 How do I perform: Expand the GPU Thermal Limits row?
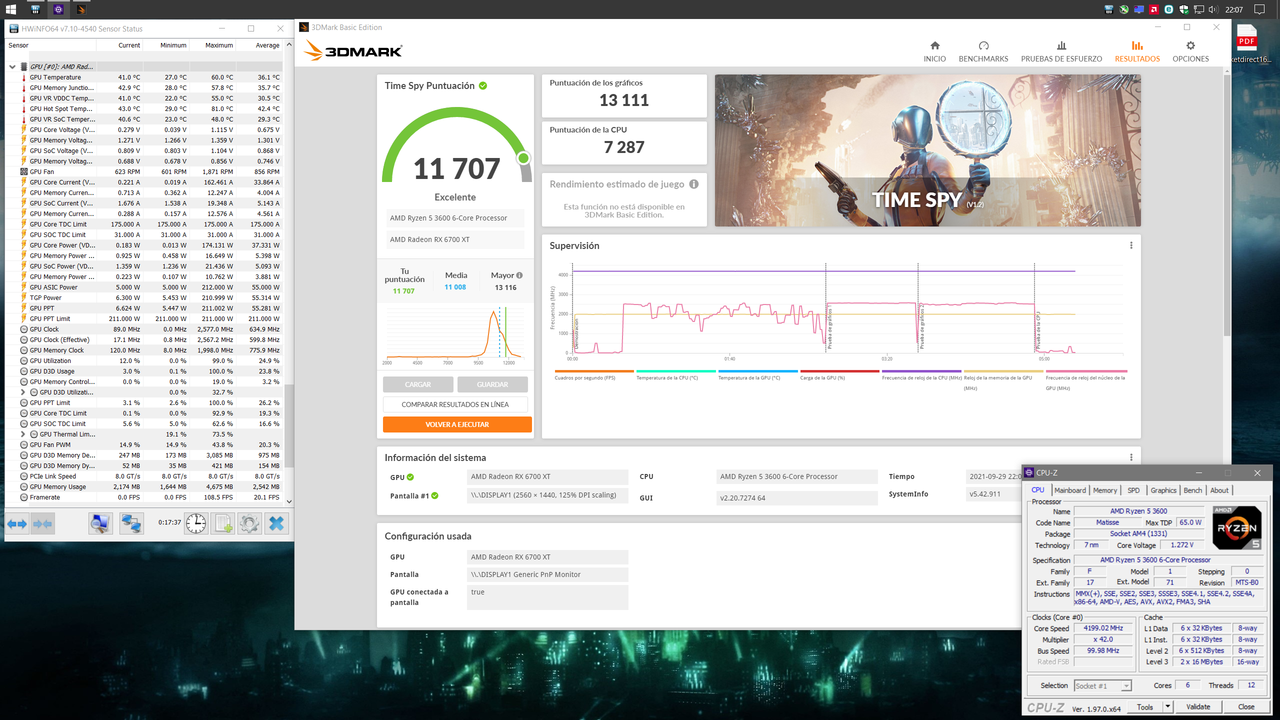[x=23, y=434]
